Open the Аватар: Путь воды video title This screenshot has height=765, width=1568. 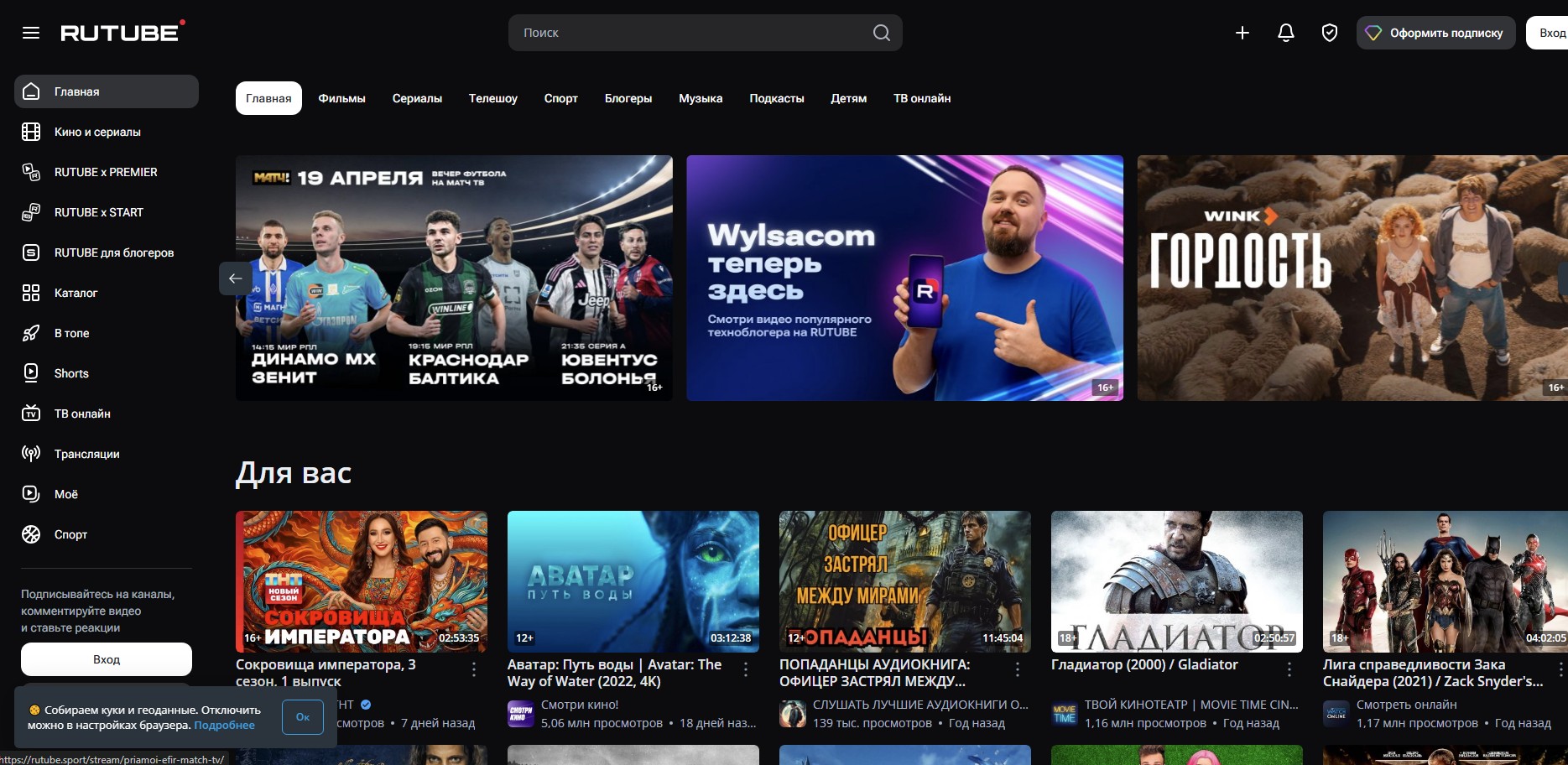coord(614,673)
